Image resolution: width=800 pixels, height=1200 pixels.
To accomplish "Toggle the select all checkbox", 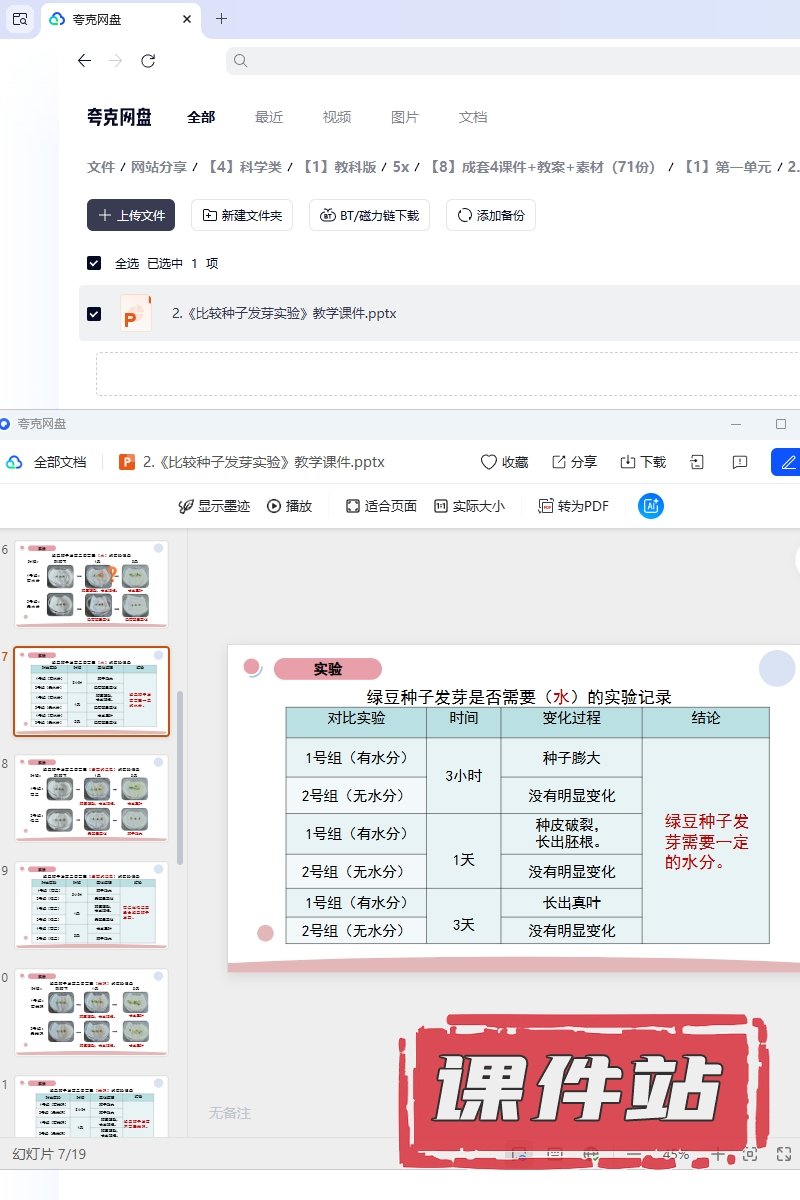I will tap(94, 263).
